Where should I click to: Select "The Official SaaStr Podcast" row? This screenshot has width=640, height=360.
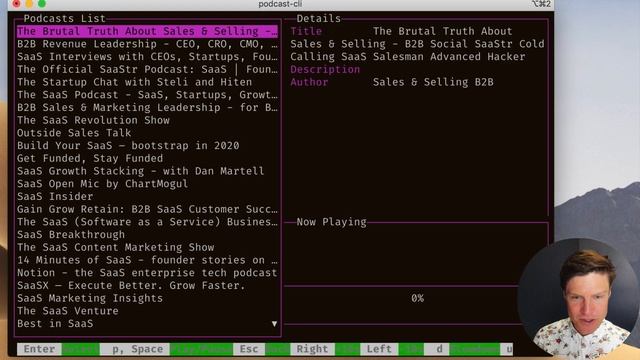click(x=147, y=69)
